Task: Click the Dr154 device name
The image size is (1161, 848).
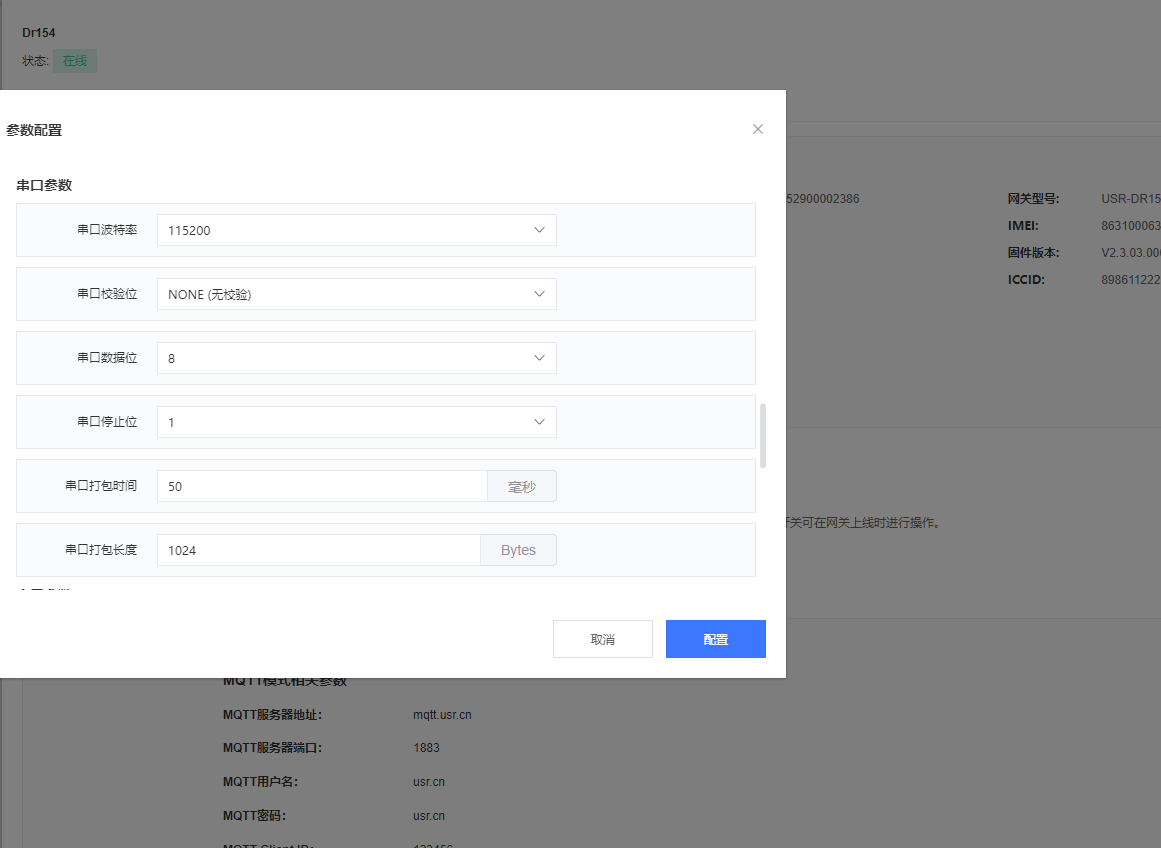Action: click(x=39, y=33)
